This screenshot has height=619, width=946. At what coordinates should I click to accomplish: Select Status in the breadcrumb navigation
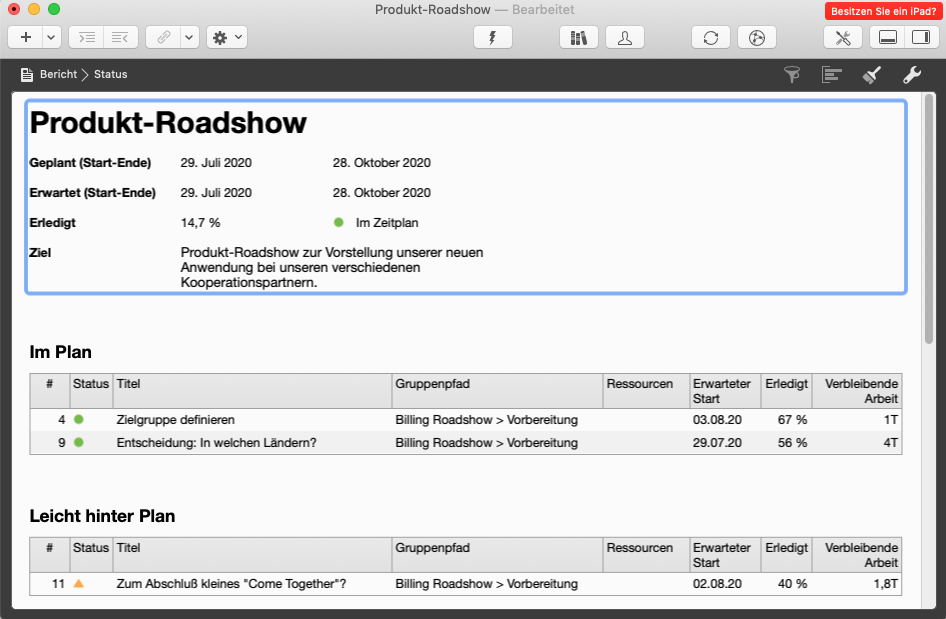[110, 74]
